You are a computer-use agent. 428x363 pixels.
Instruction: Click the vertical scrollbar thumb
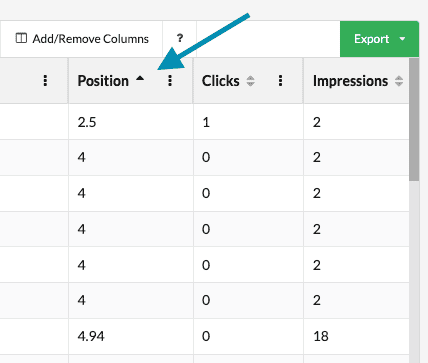(414, 119)
